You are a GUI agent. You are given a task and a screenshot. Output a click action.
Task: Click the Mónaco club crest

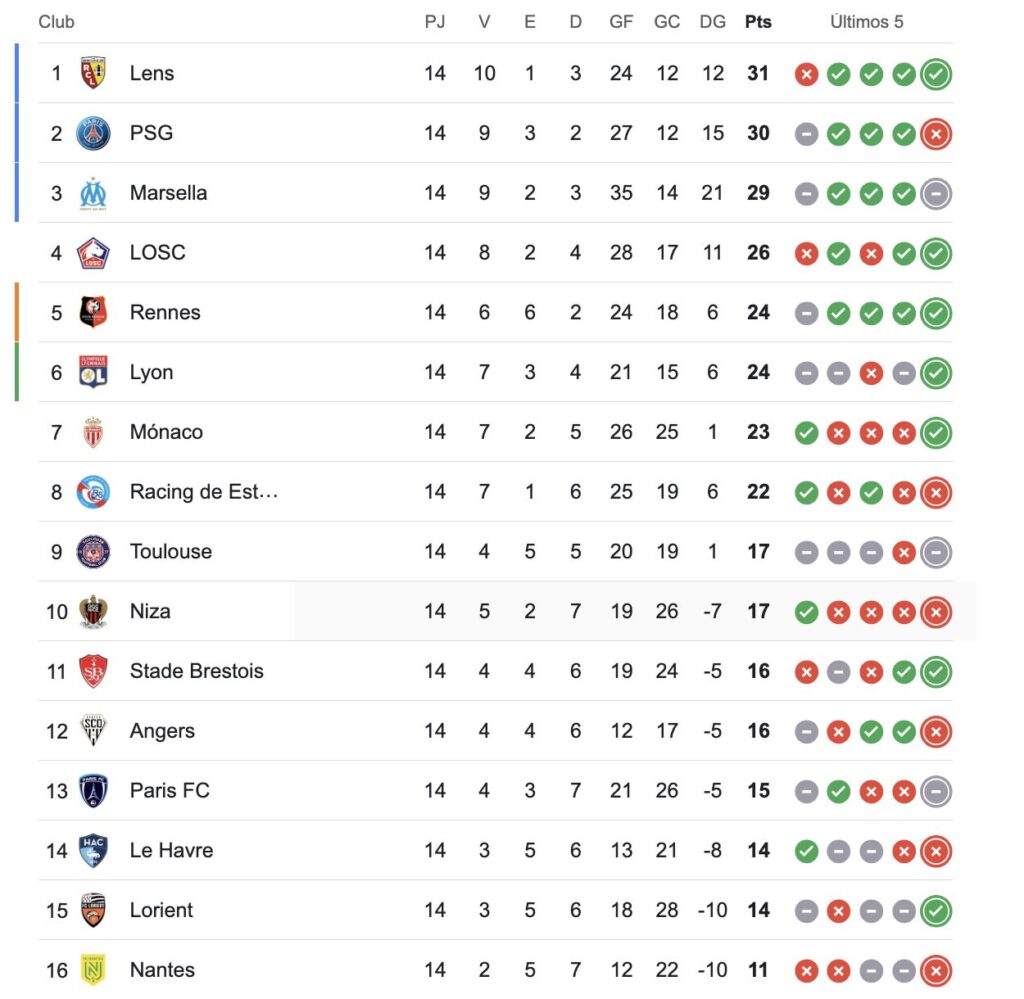[93, 432]
